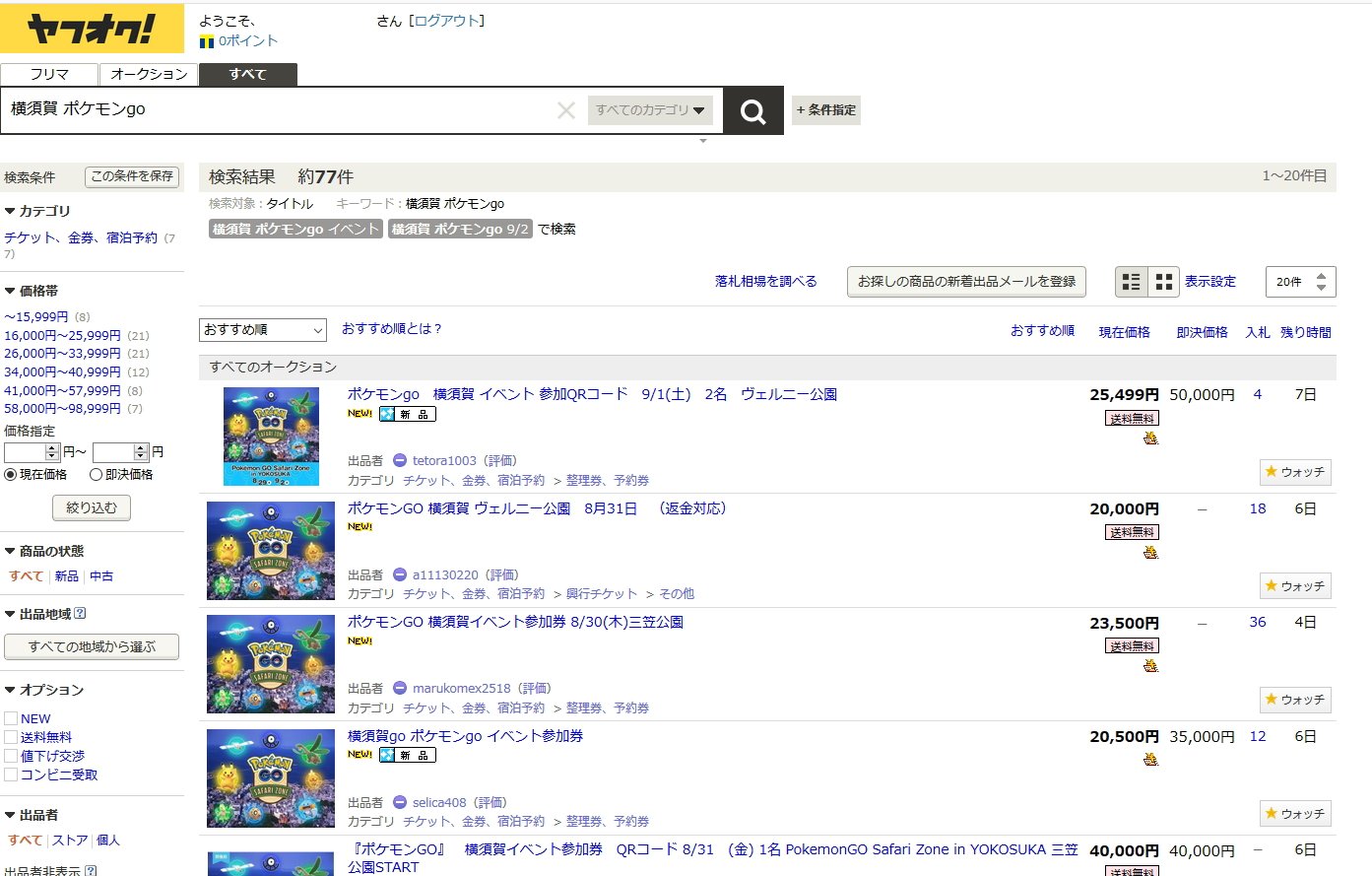This screenshot has width=1372, height=876.
Task: Open the 20件 results-per-page selector
Action: [1300, 282]
